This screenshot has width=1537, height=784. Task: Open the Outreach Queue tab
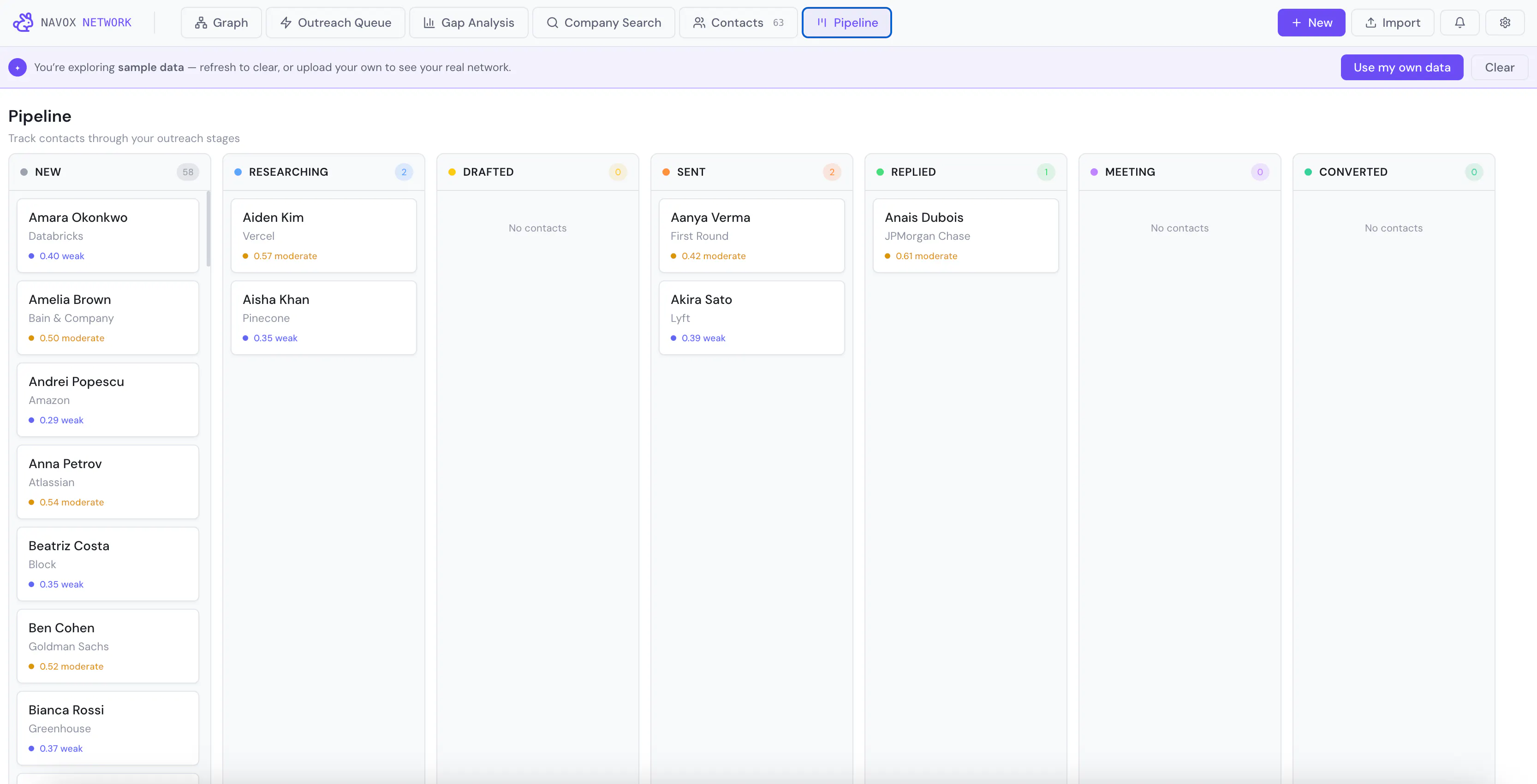(335, 23)
